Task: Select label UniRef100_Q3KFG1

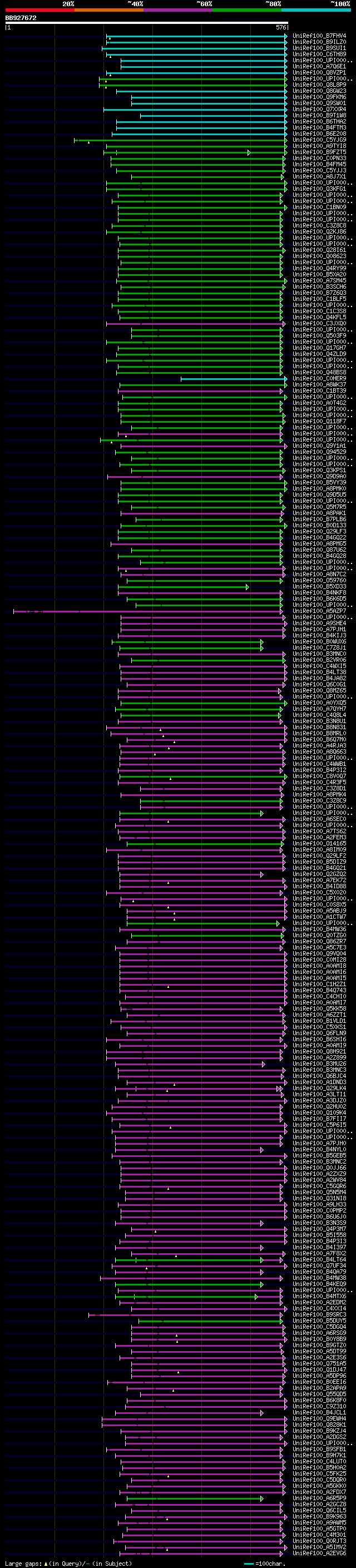Action: [x=319, y=189]
